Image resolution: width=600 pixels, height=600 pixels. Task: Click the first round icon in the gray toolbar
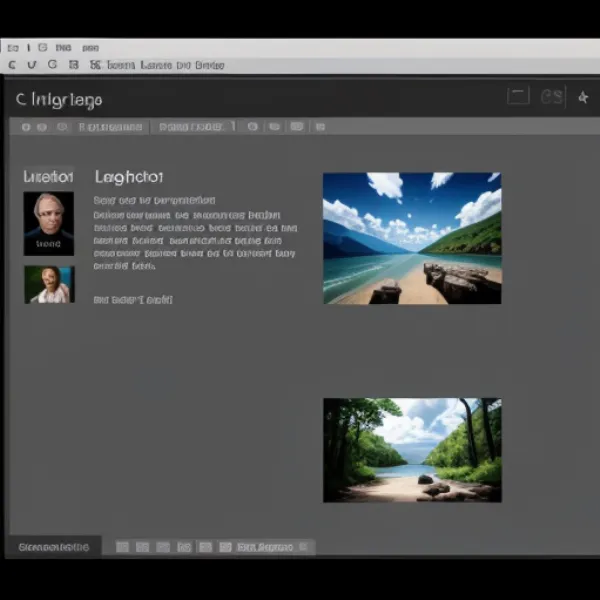tap(26, 127)
